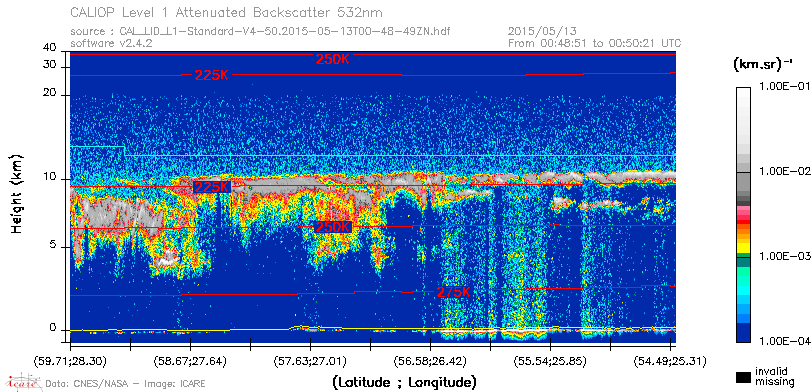Click the '(Latitude ; Longitude)' axis title

coord(404,383)
